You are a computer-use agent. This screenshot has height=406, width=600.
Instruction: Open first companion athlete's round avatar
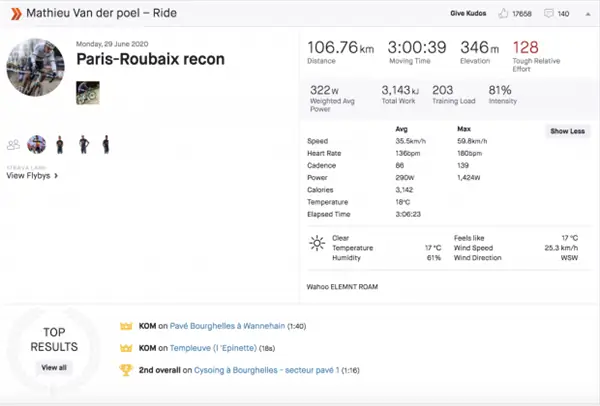coord(36,145)
